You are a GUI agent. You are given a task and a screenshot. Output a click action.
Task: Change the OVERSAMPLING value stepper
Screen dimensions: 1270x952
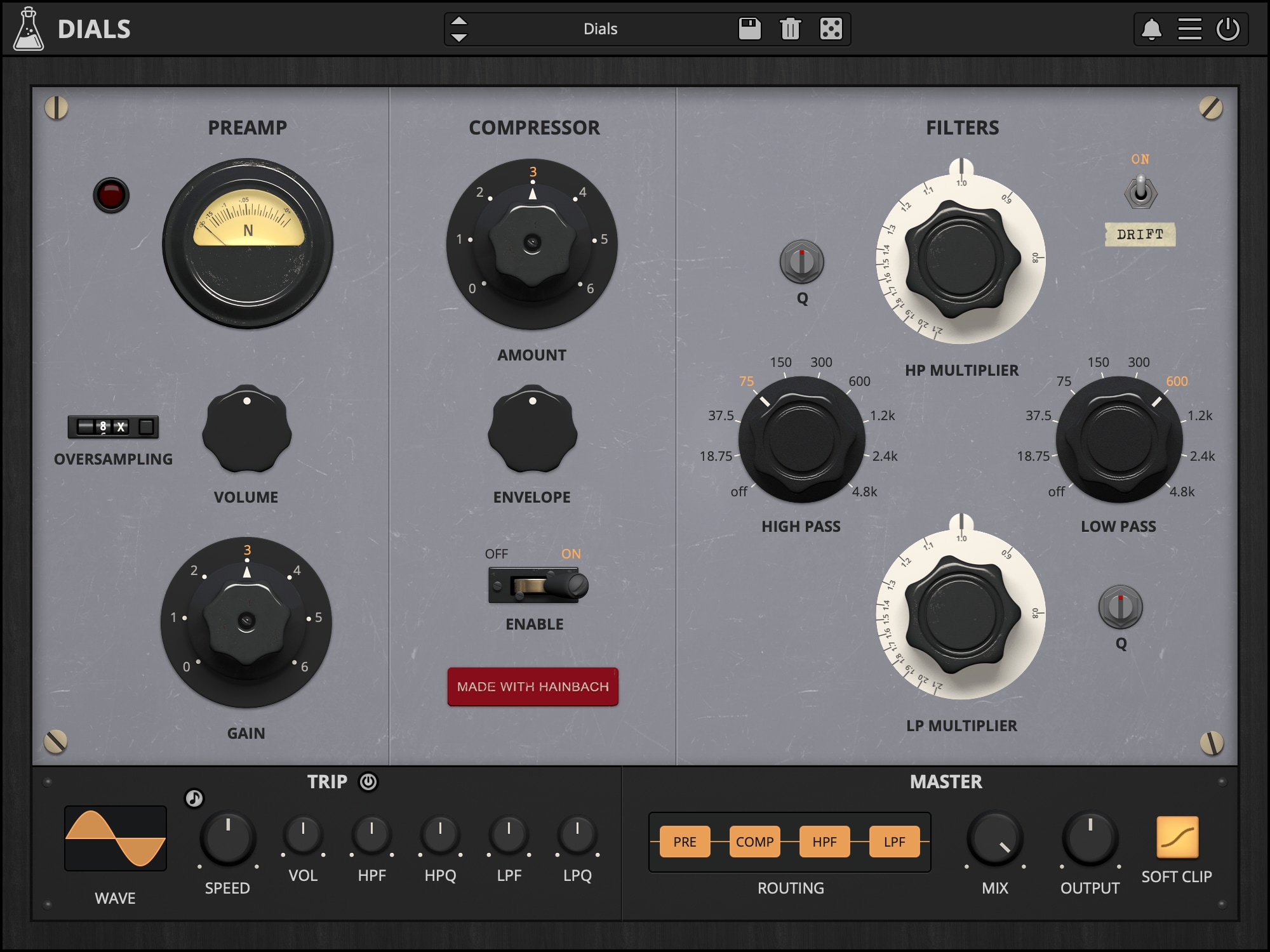pyautogui.click(x=112, y=427)
